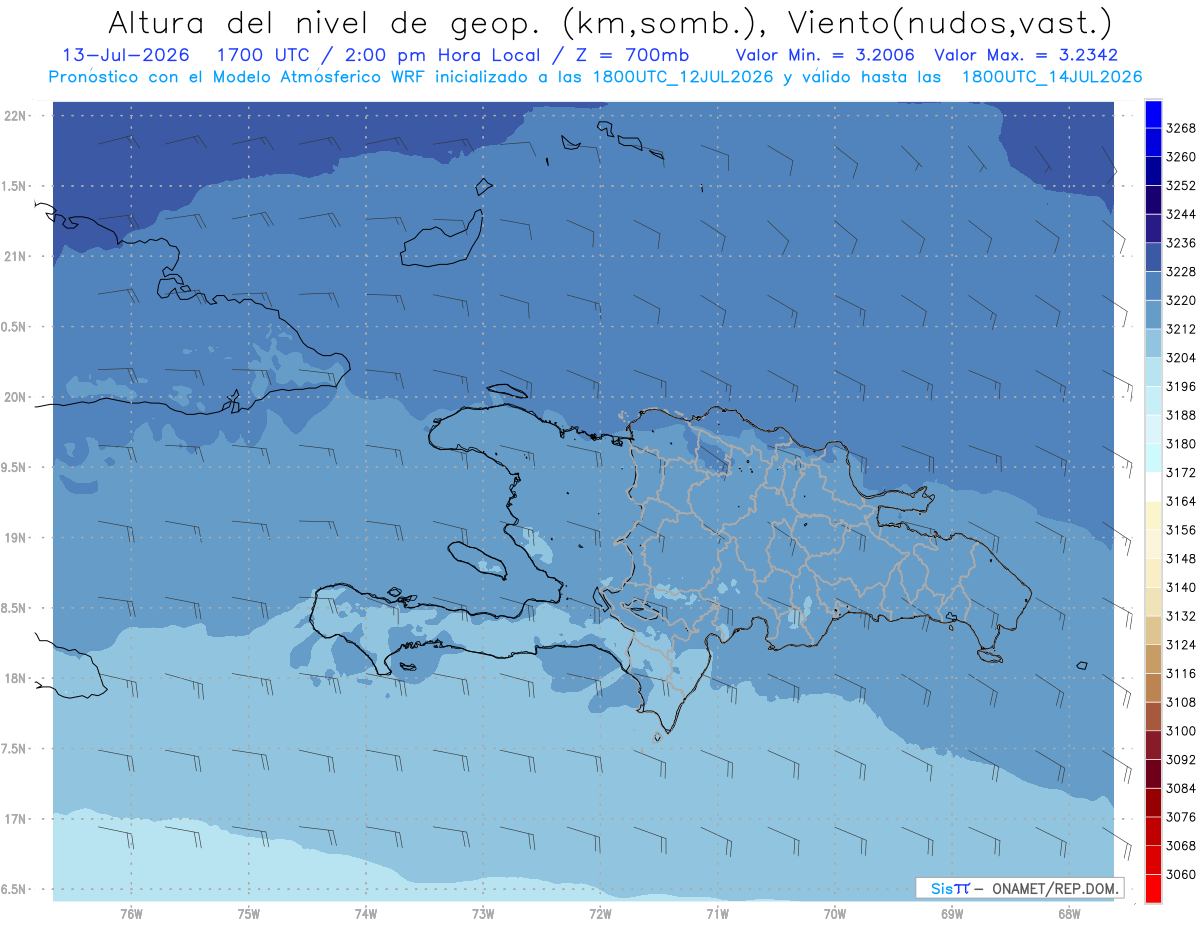Click the 3116 colorbar value
Screen dimensions: 1200x927
1180,674
